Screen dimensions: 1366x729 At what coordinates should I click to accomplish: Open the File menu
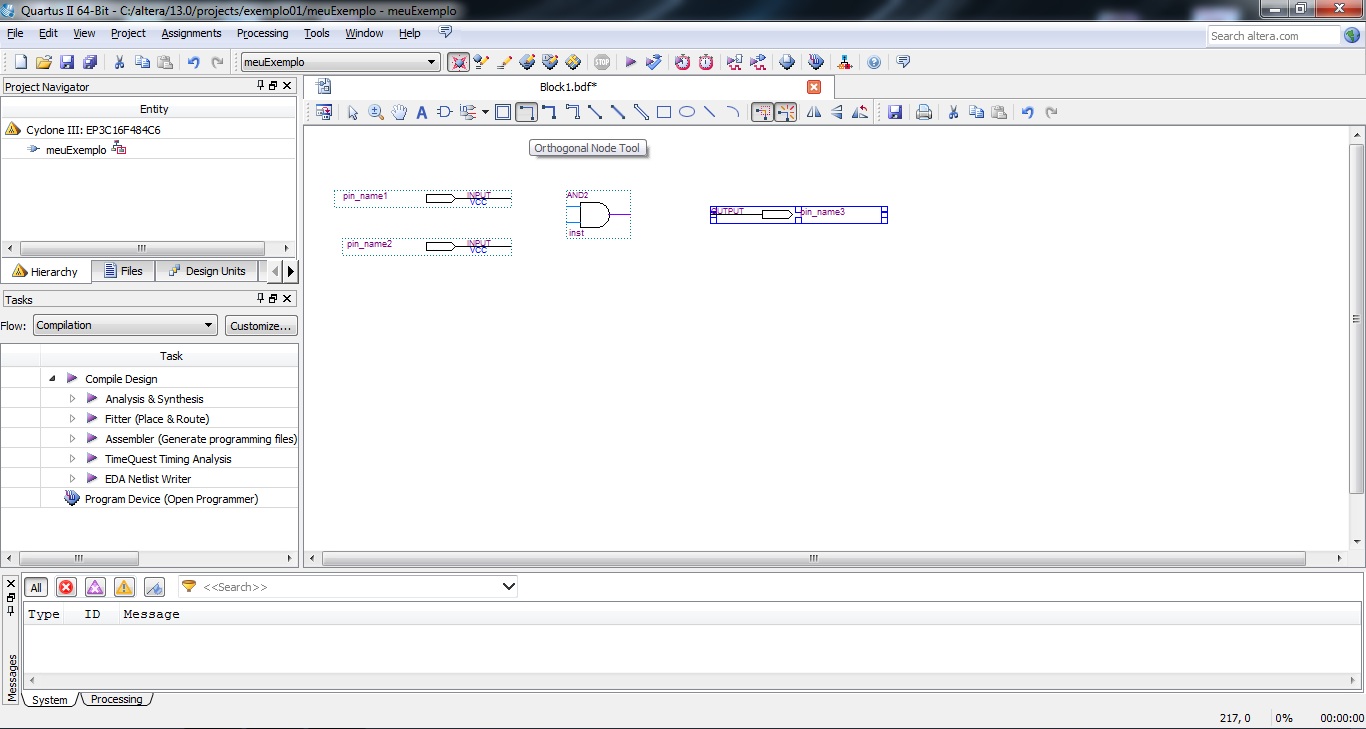tap(15, 33)
